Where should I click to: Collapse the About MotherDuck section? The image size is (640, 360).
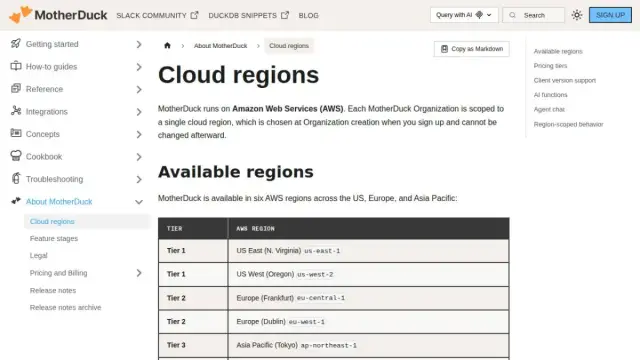139,202
